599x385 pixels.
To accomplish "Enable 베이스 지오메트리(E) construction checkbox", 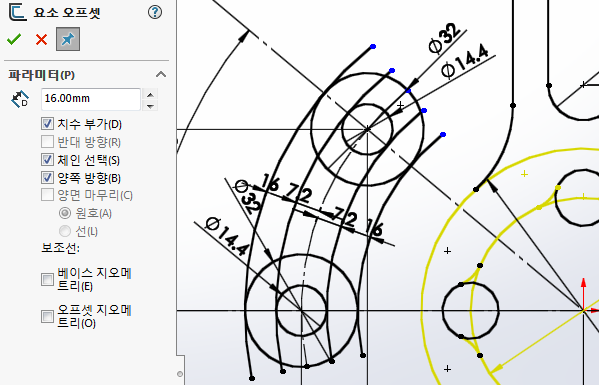I will 47,279.
